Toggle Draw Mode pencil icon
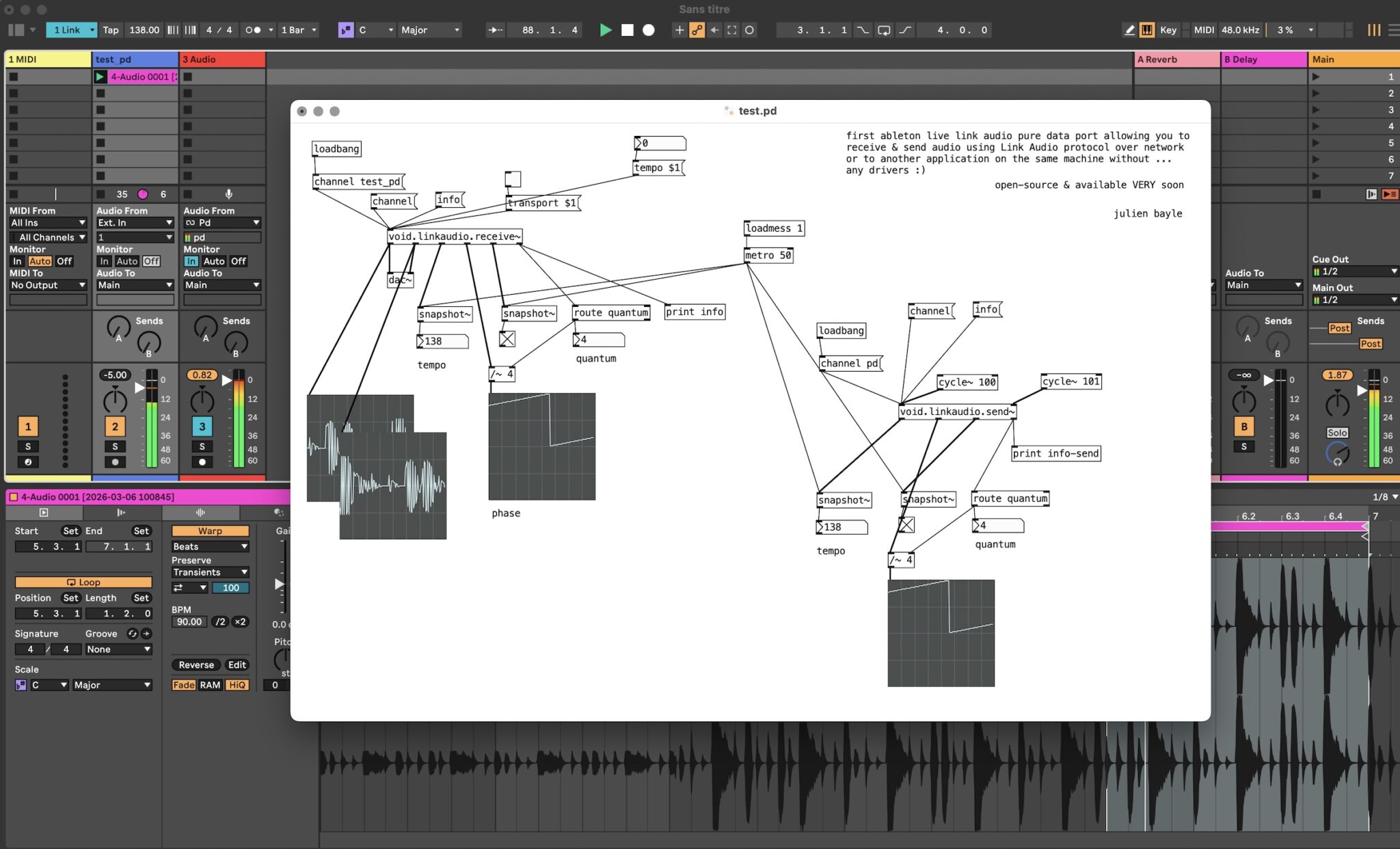Viewport: 1400px width, 849px height. pos(1129,30)
